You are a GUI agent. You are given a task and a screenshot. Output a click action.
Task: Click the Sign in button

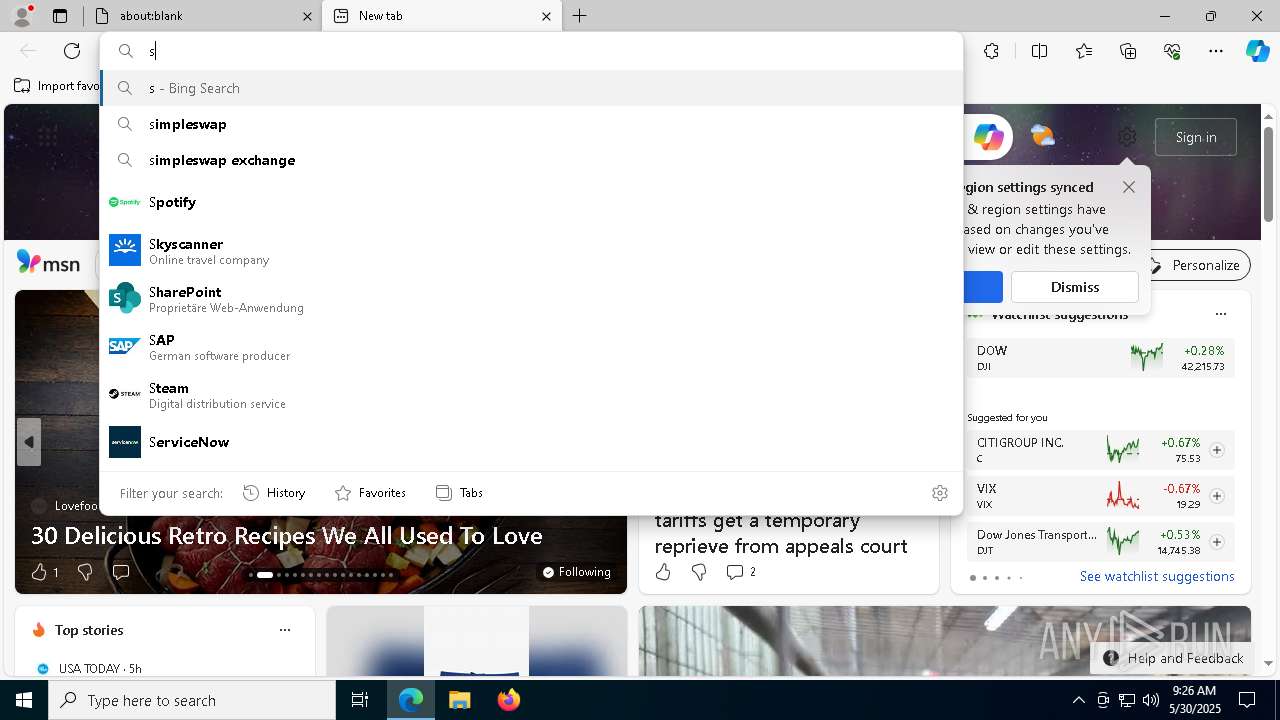1196,137
